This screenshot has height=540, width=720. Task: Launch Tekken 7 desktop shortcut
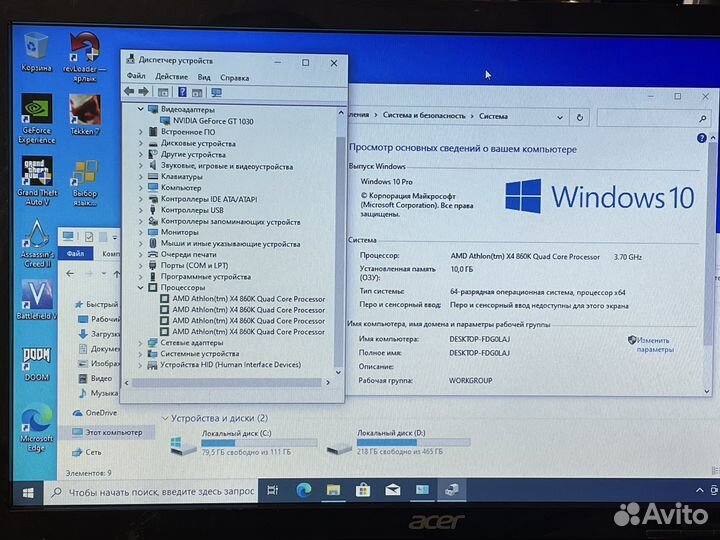point(85,115)
